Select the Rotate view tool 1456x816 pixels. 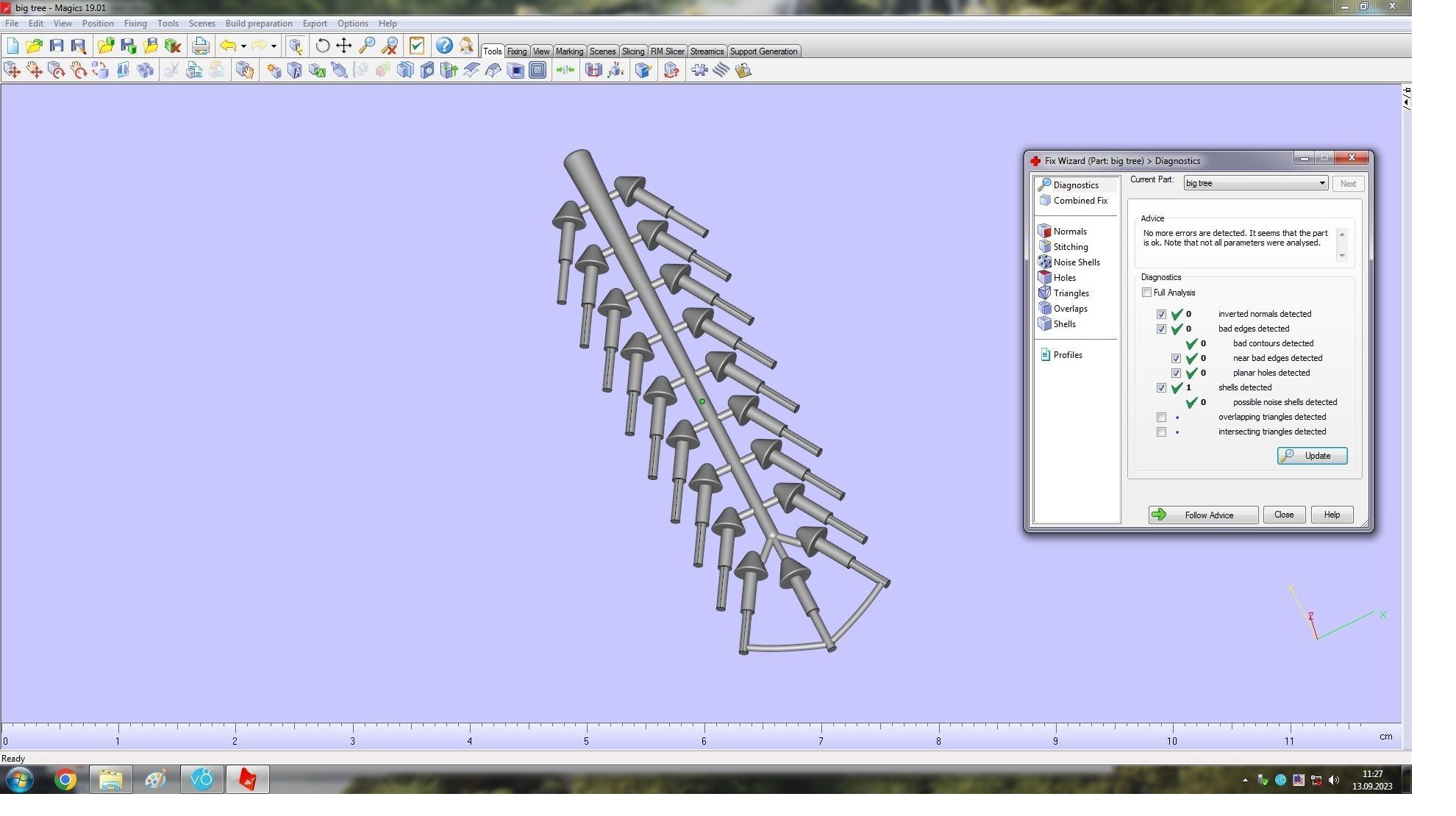[322, 46]
